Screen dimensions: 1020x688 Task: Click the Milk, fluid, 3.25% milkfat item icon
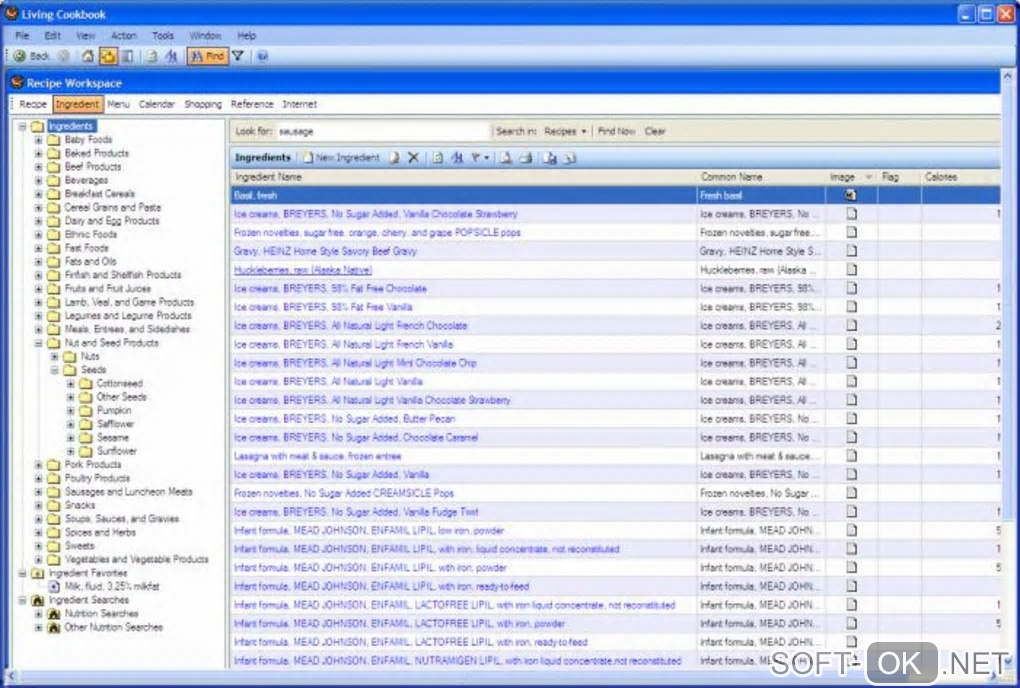pyautogui.click(x=55, y=587)
